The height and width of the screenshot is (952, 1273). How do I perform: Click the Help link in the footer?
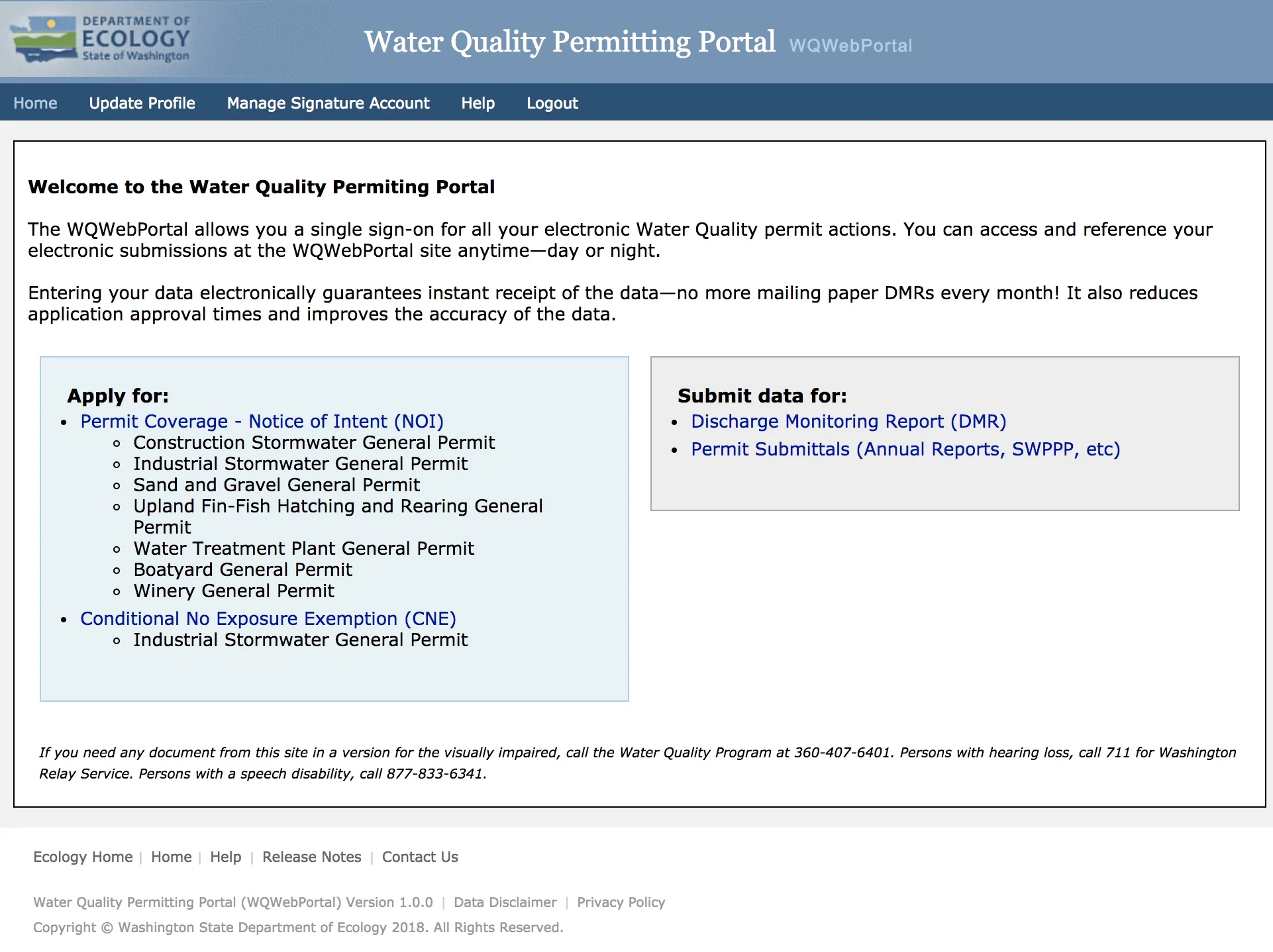coord(225,857)
